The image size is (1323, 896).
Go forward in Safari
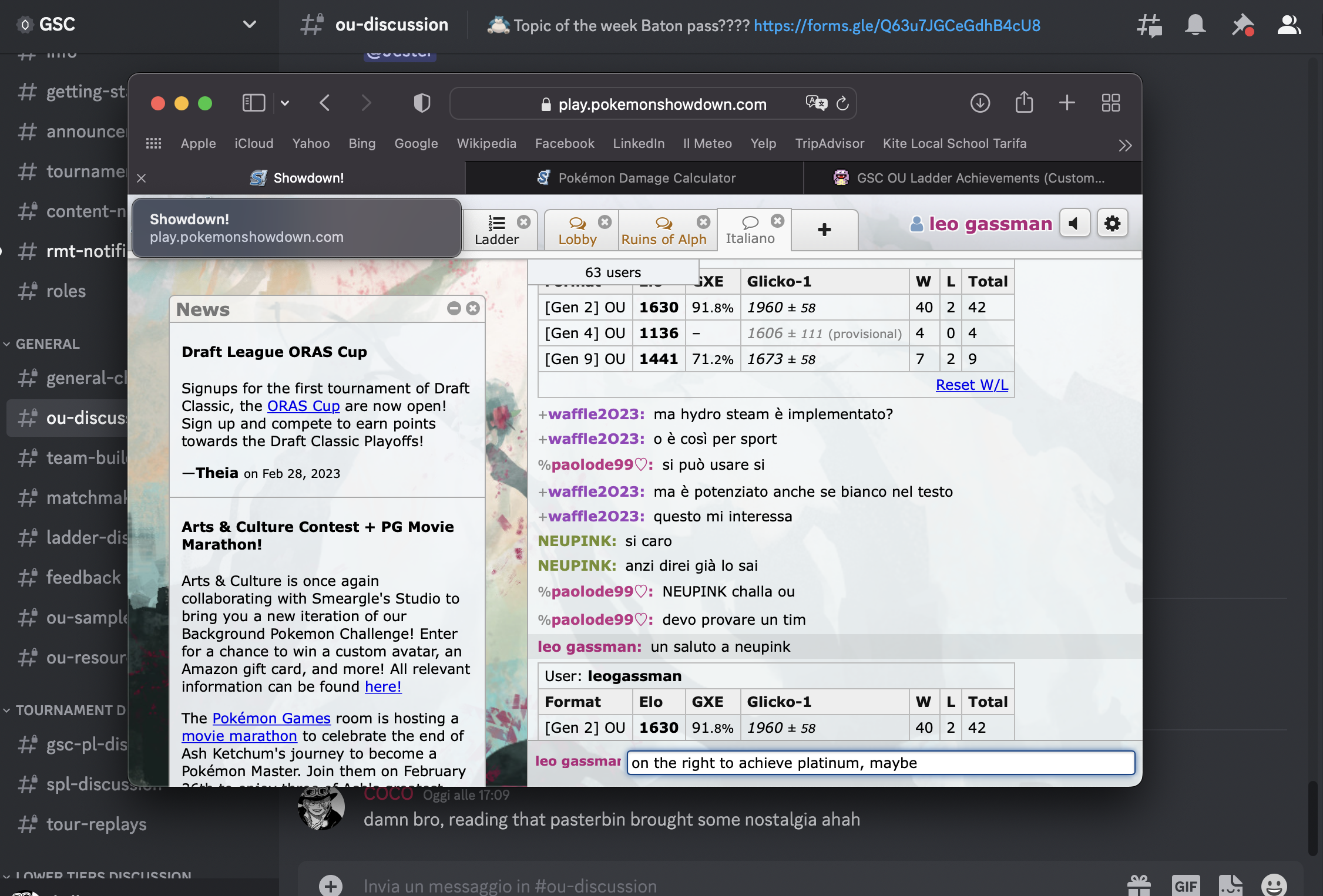tap(366, 103)
